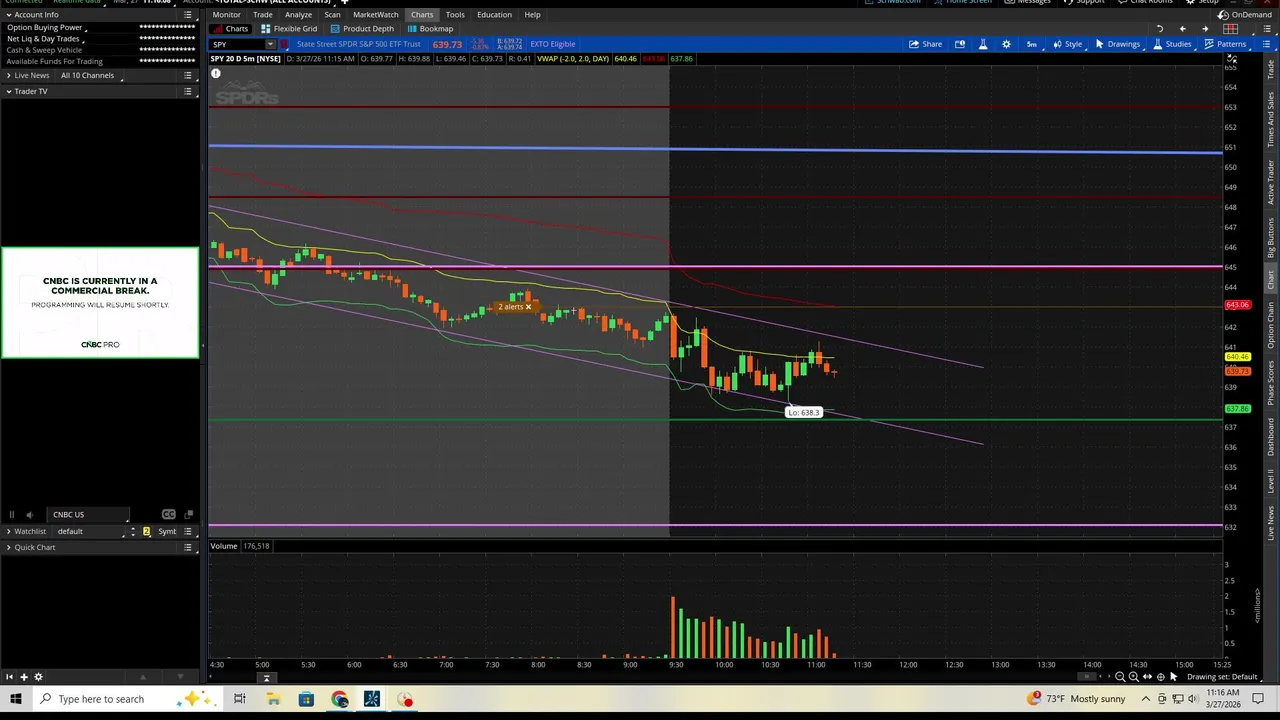Select the Product Depth subtab

(x=362, y=28)
